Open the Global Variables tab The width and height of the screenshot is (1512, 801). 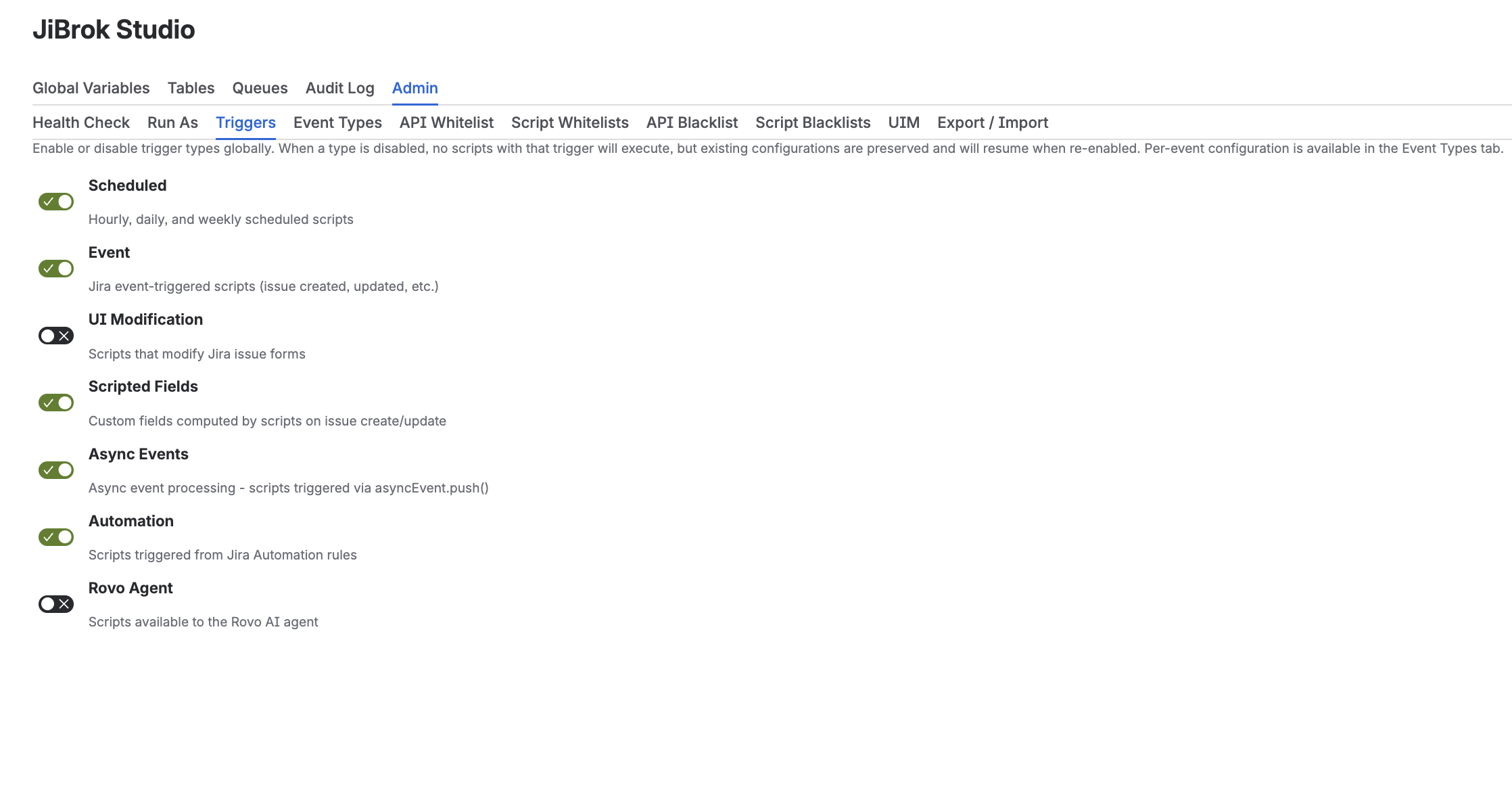point(91,88)
